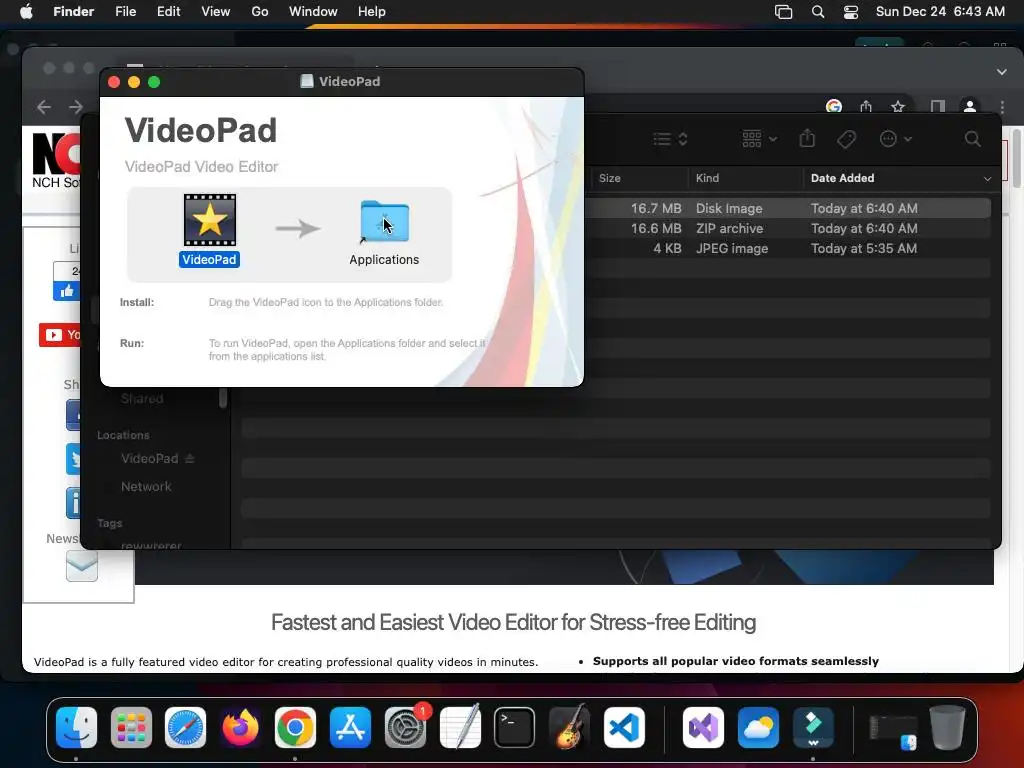The height and width of the screenshot is (768, 1024).
Task: Open Chrome profile avatar
Action: 970,106
